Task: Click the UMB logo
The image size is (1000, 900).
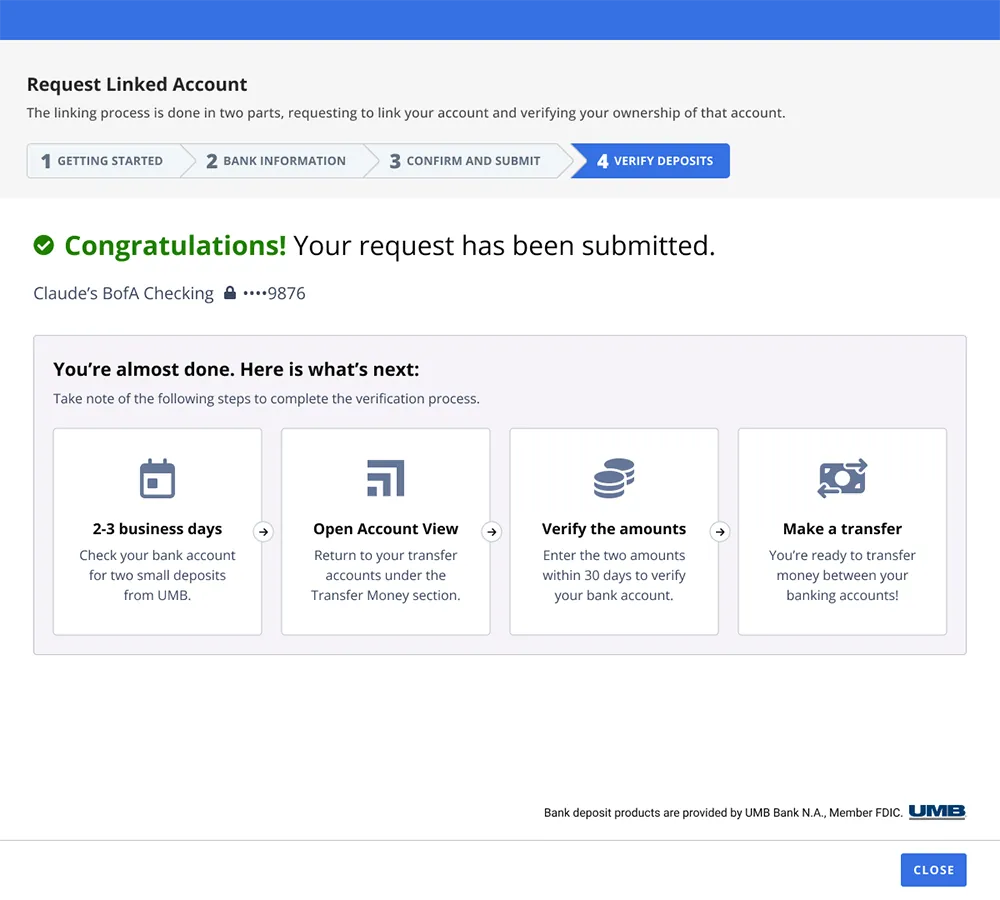Action: (937, 811)
